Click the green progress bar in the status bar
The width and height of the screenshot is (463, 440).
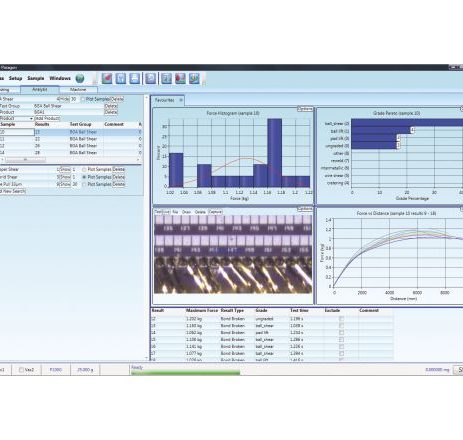tap(185, 372)
